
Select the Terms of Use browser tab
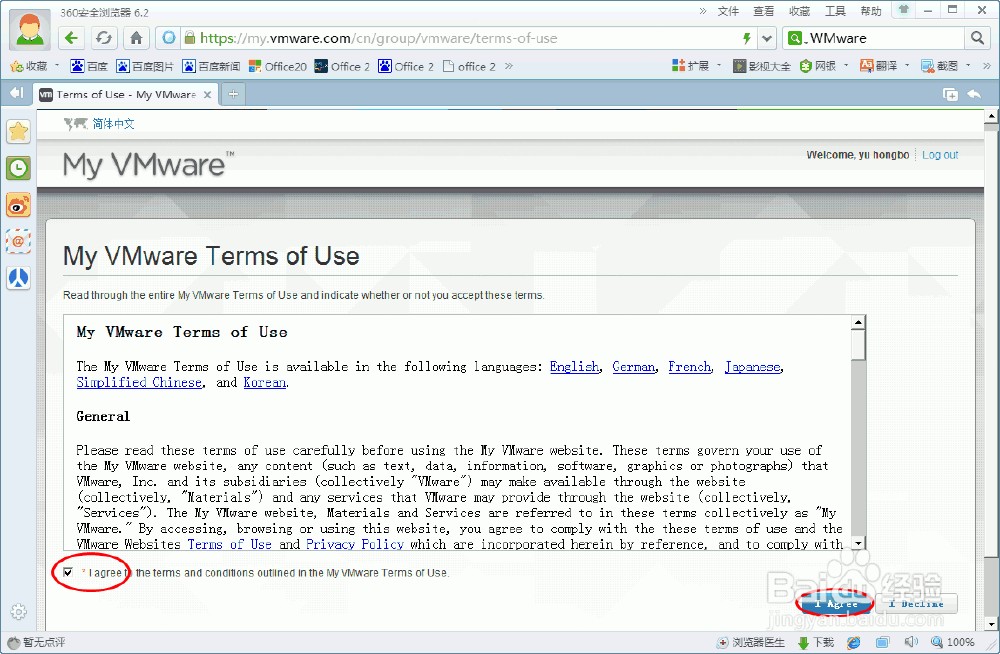tap(120, 95)
